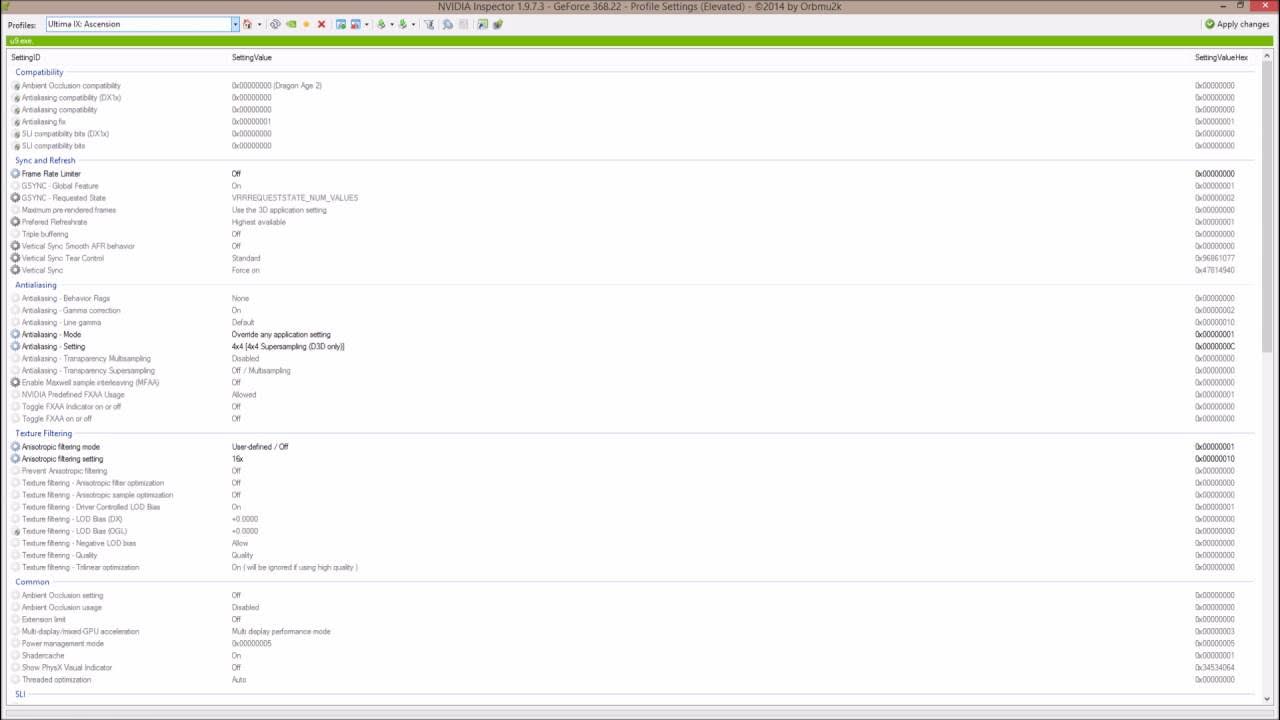Click the SettingID column header

pyautogui.click(x=26, y=57)
